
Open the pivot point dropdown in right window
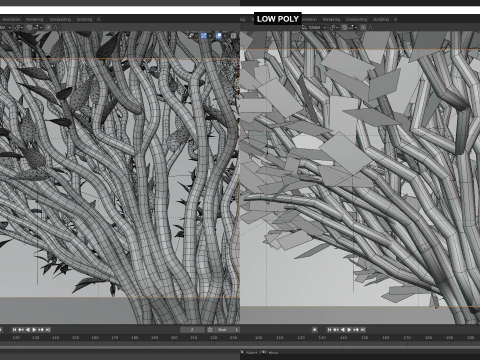[x=334, y=27]
